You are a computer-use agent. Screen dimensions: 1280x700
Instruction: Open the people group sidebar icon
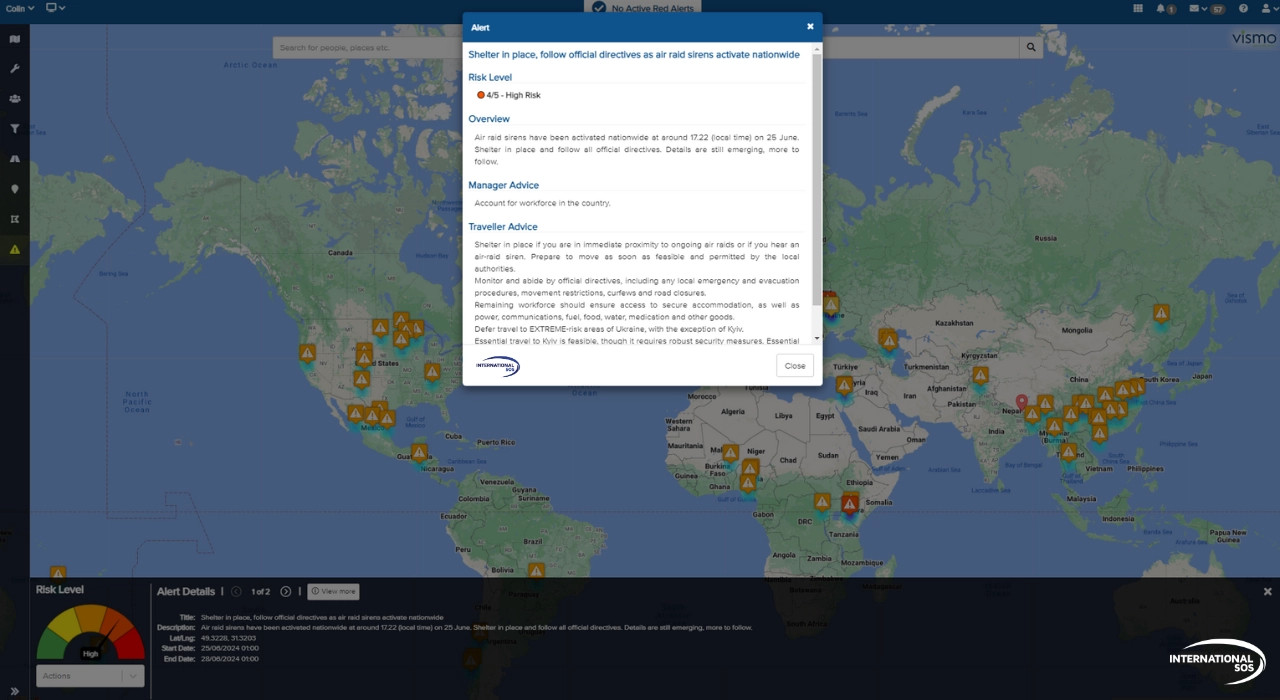(14, 99)
